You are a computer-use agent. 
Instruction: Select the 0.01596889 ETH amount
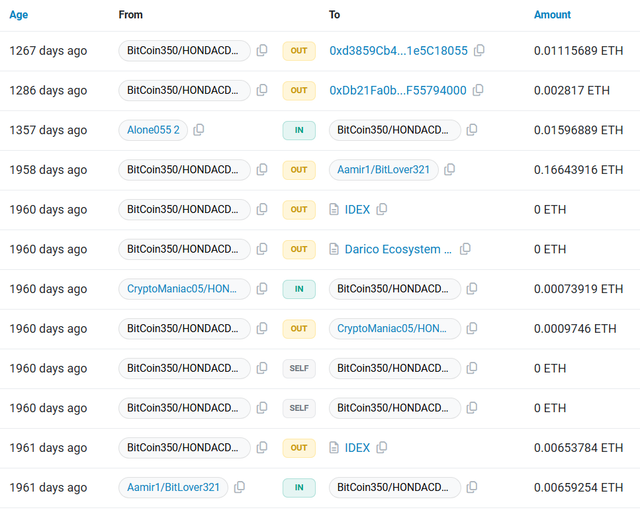578,130
